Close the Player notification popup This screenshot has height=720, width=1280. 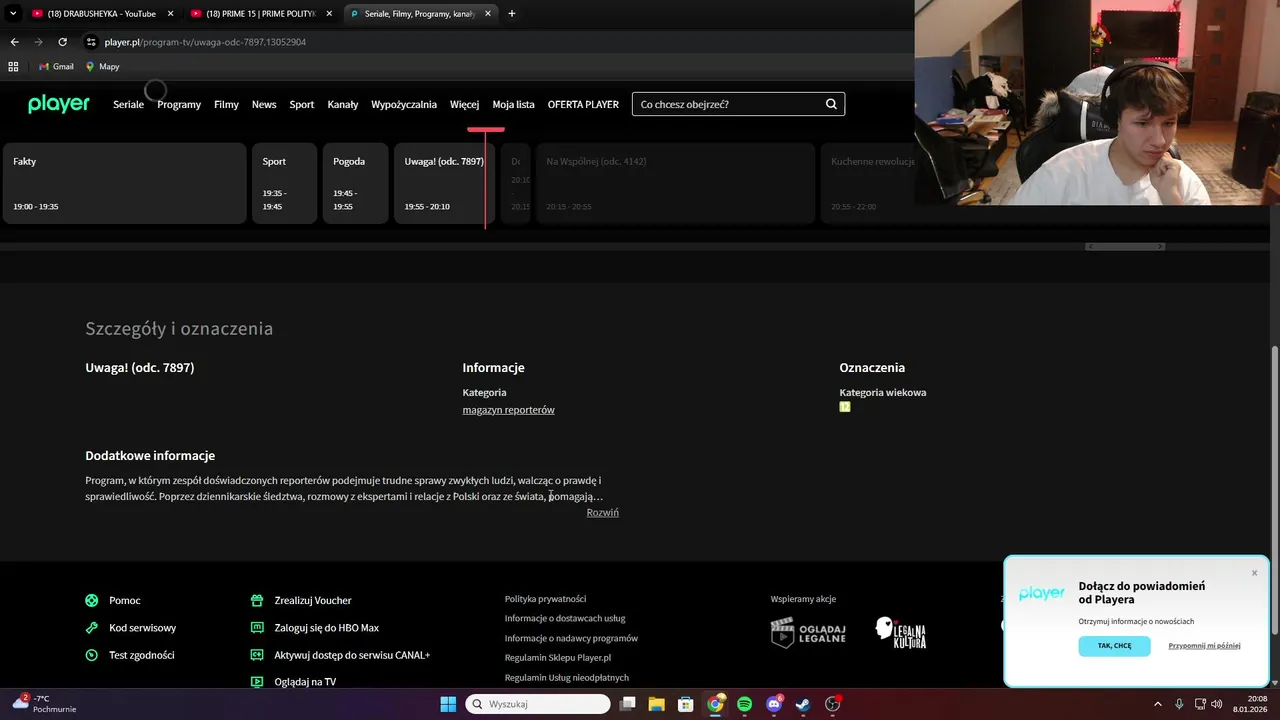tap(1254, 573)
